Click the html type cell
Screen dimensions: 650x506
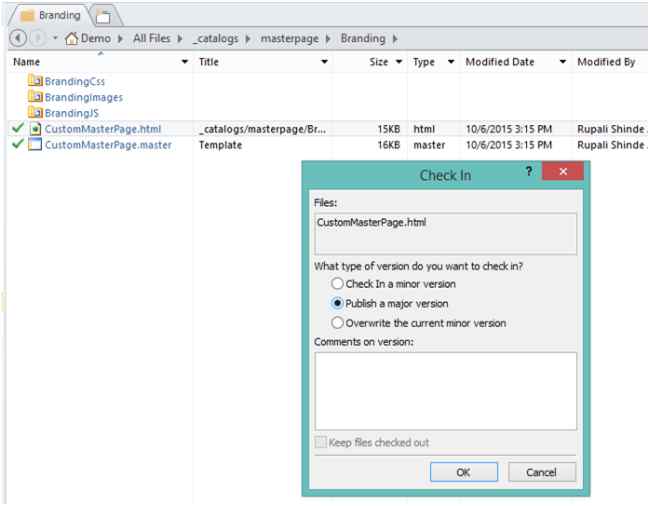pos(424,129)
